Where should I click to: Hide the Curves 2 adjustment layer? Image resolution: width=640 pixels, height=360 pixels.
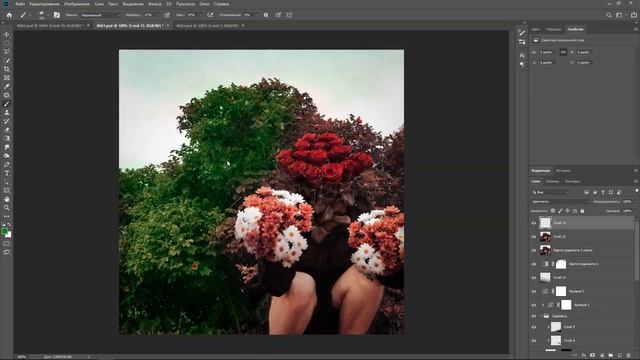coord(533,291)
